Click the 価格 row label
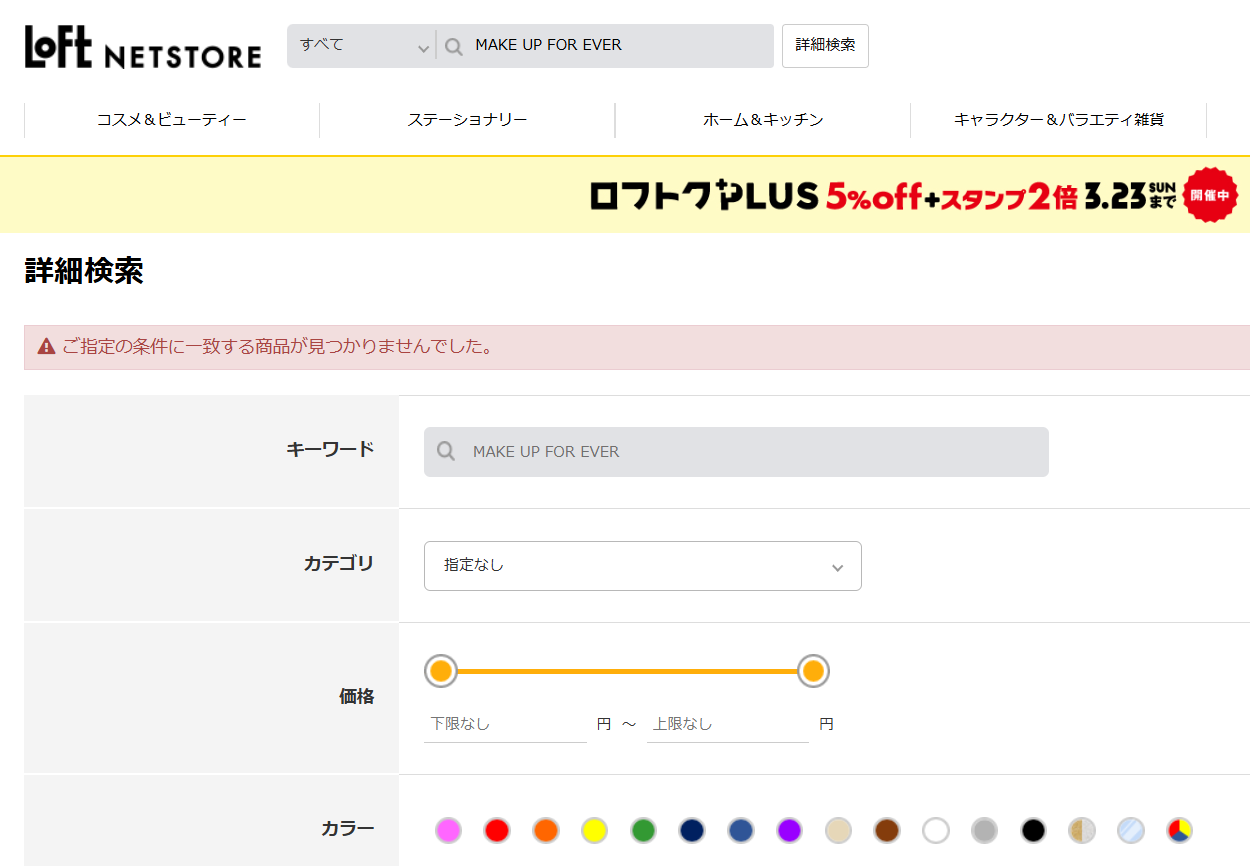The height and width of the screenshot is (866, 1250). pos(357,697)
